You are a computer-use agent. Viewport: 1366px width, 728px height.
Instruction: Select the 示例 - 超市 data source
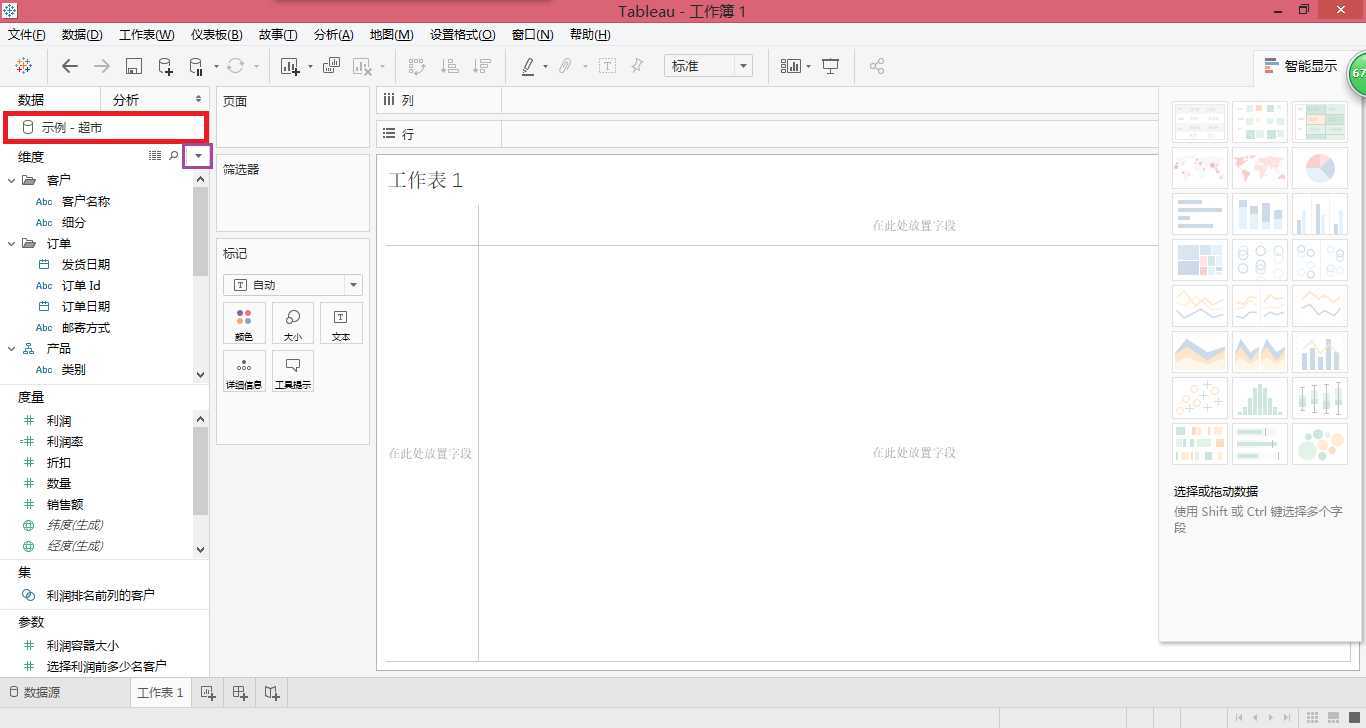pos(105,127)
